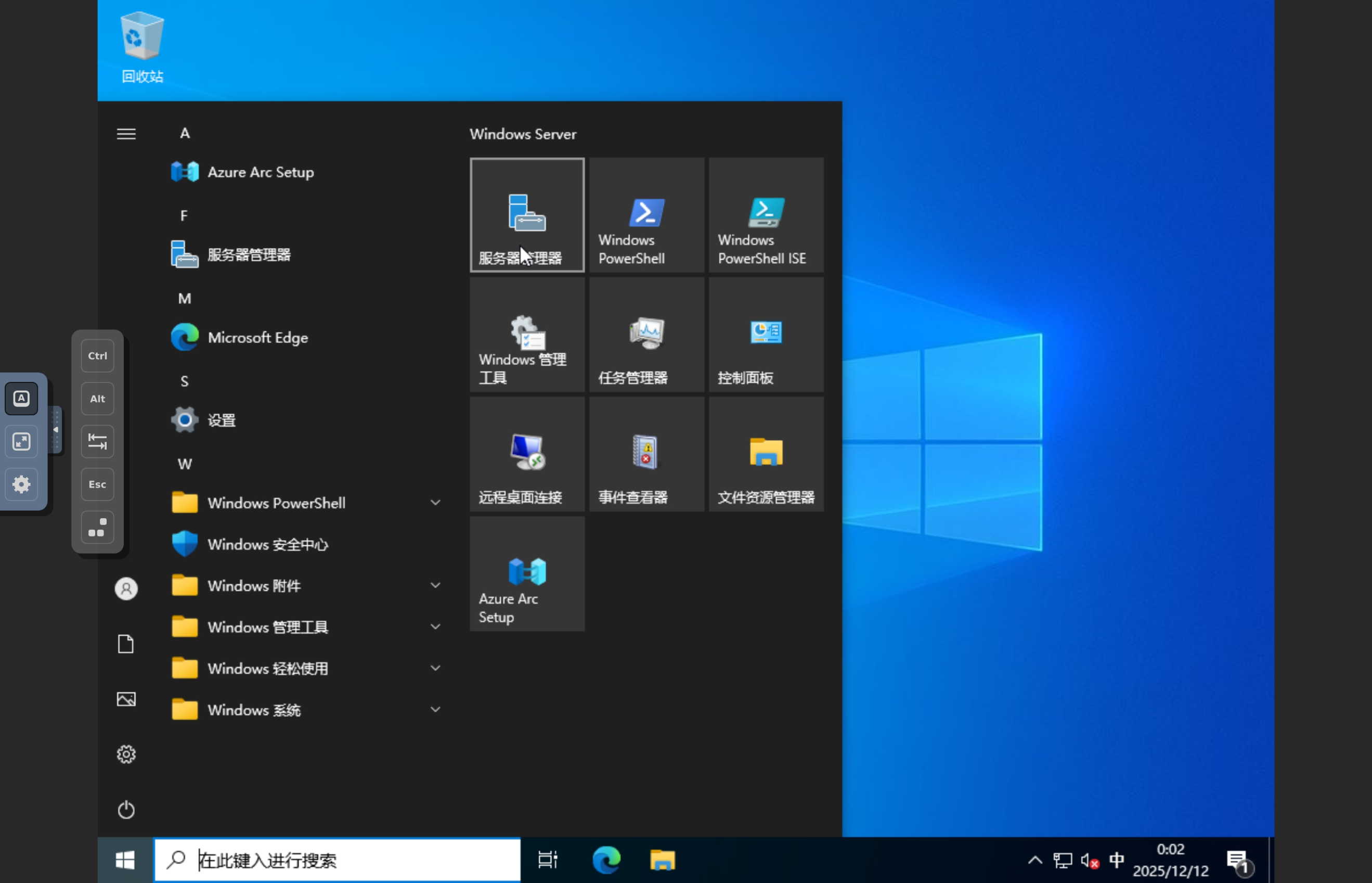
Task: Toggle the Ctrl key on the overlay keypad
Action: tap(97, 355)
